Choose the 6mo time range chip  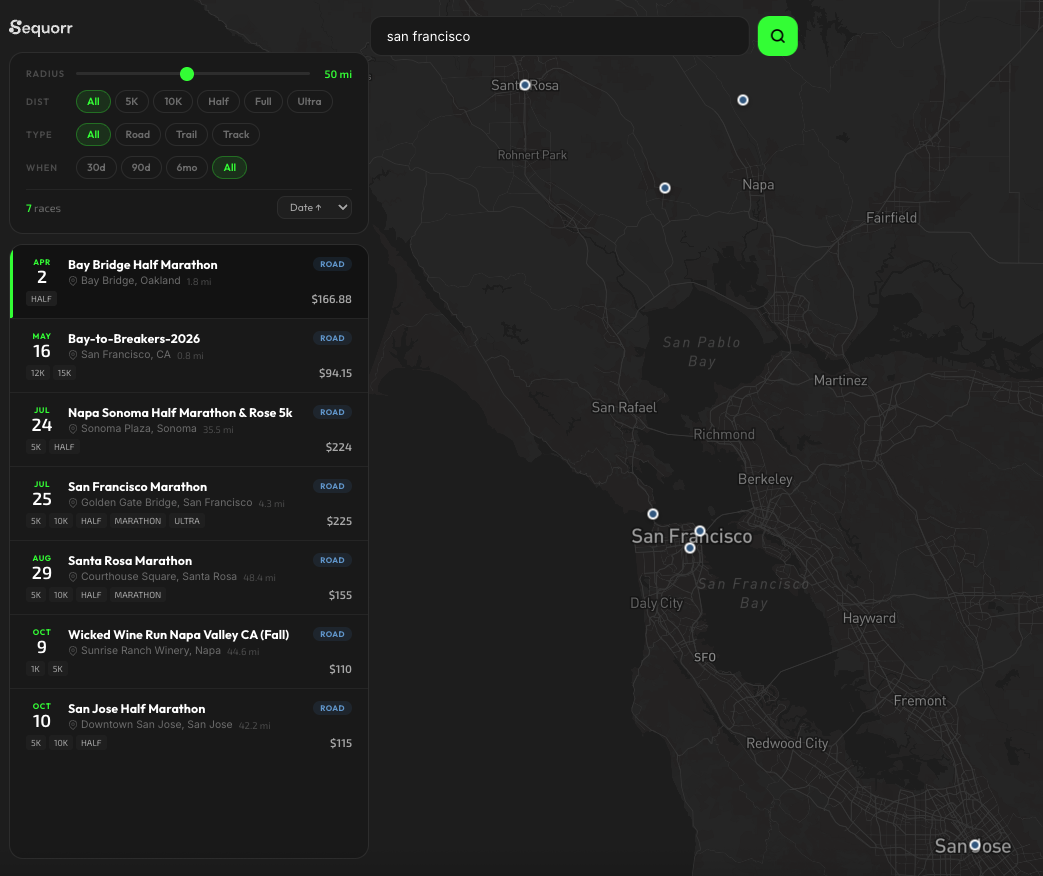pyautogui.click(x=186, y=167)
